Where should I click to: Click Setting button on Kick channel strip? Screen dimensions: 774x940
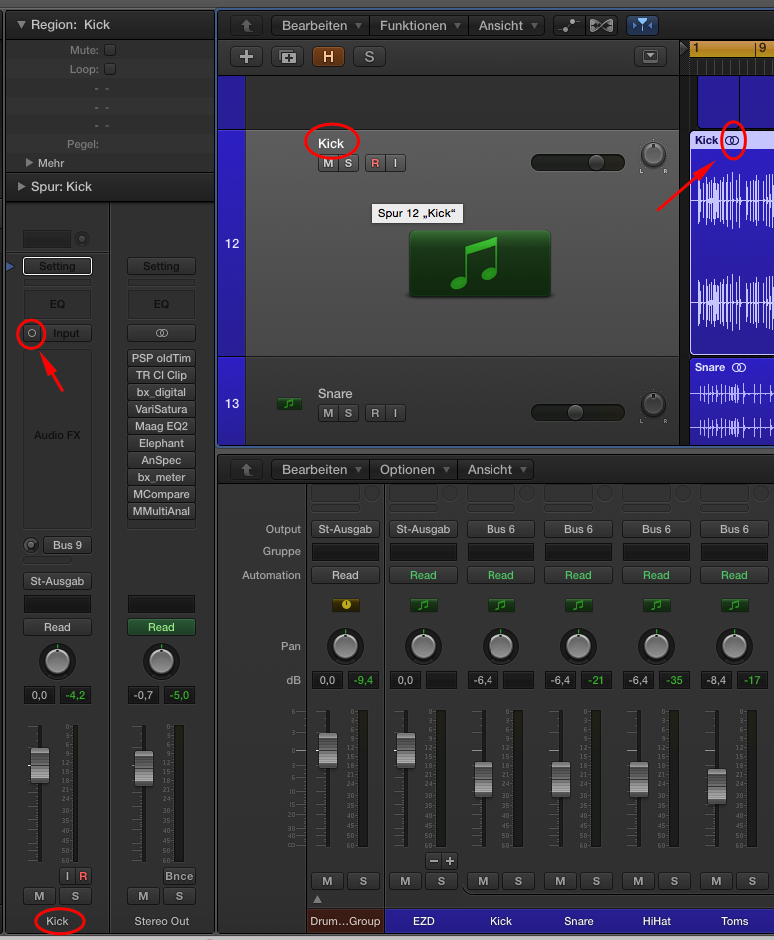click(x=58, y=266)
